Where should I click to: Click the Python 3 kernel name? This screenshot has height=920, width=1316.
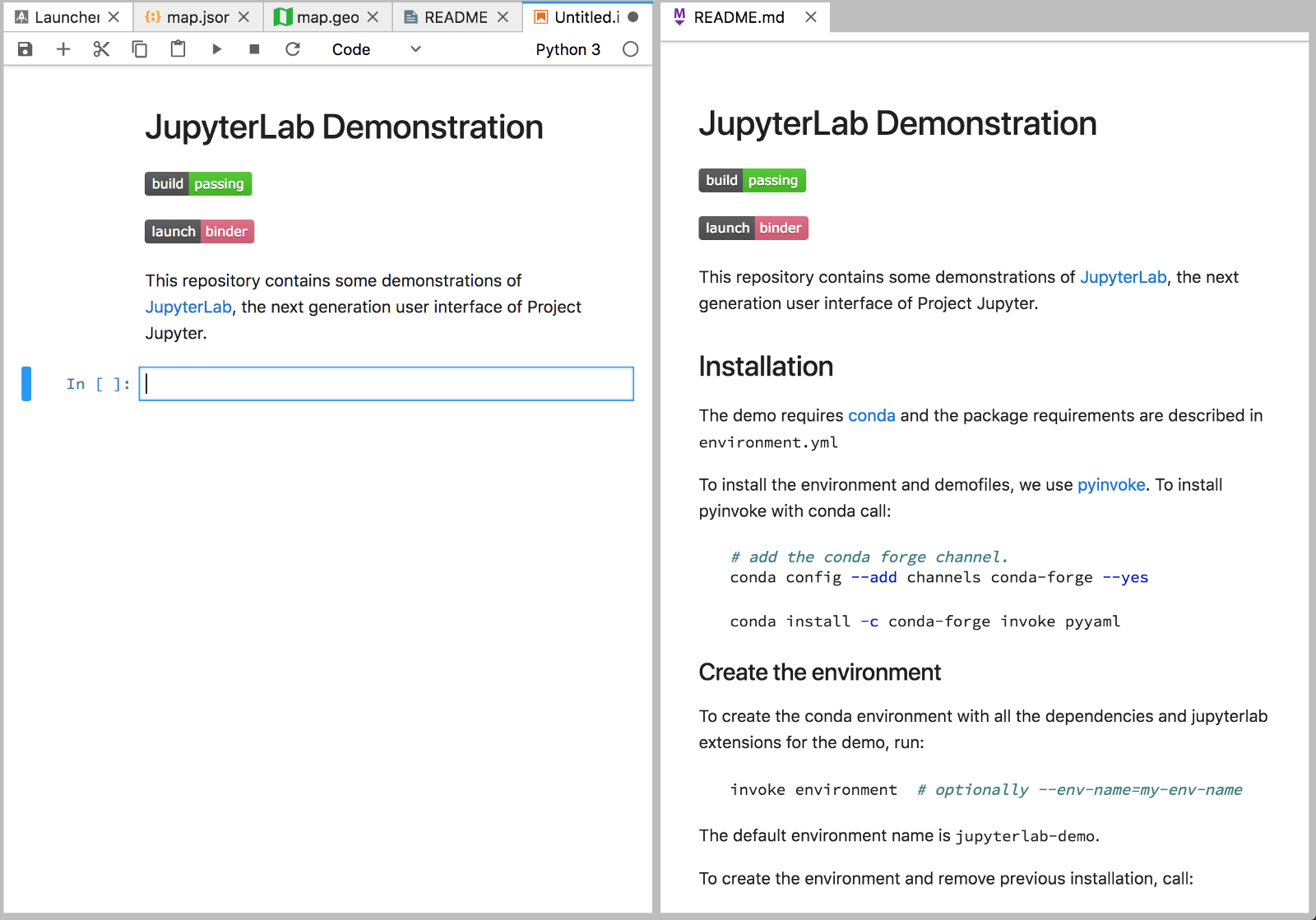(x=568, y=49)
